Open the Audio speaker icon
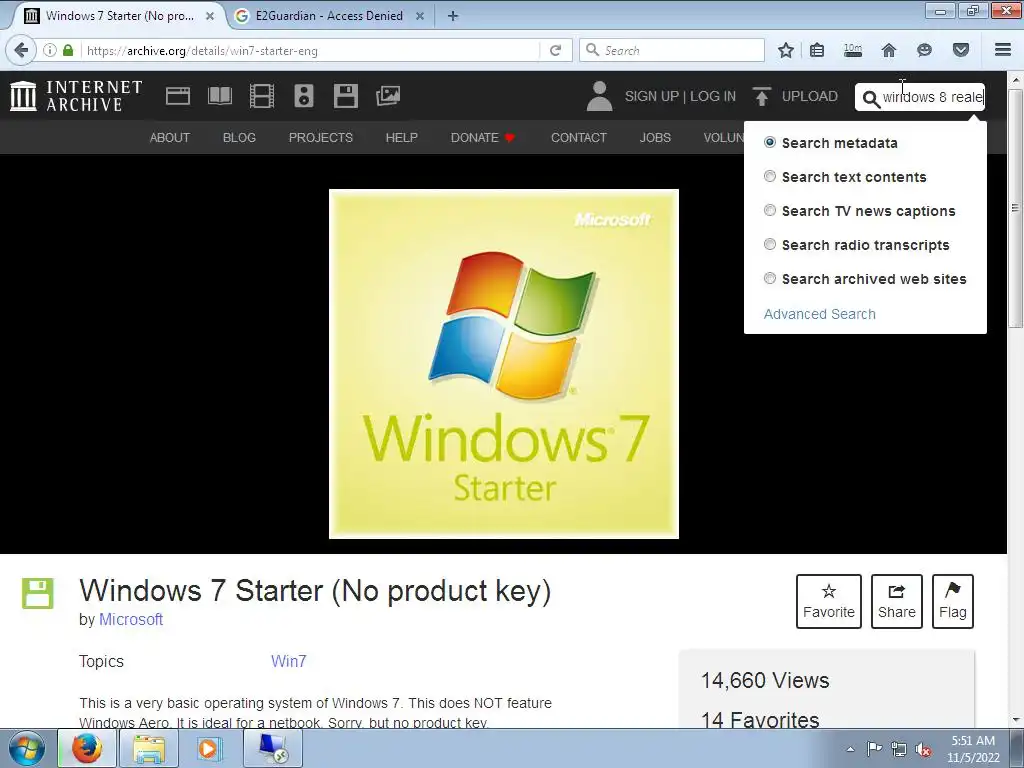The width and height of the screenshot is (1024, 768). pos(304,96)
